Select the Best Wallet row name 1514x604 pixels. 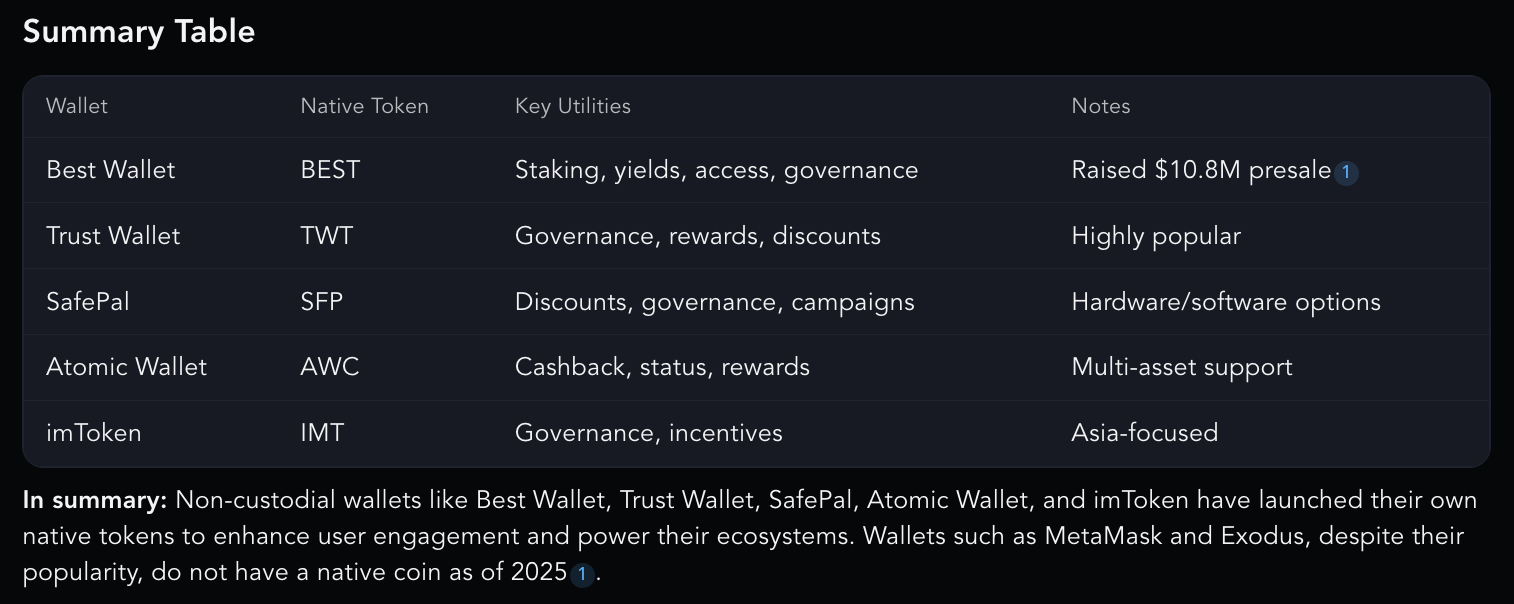(111, 170)
